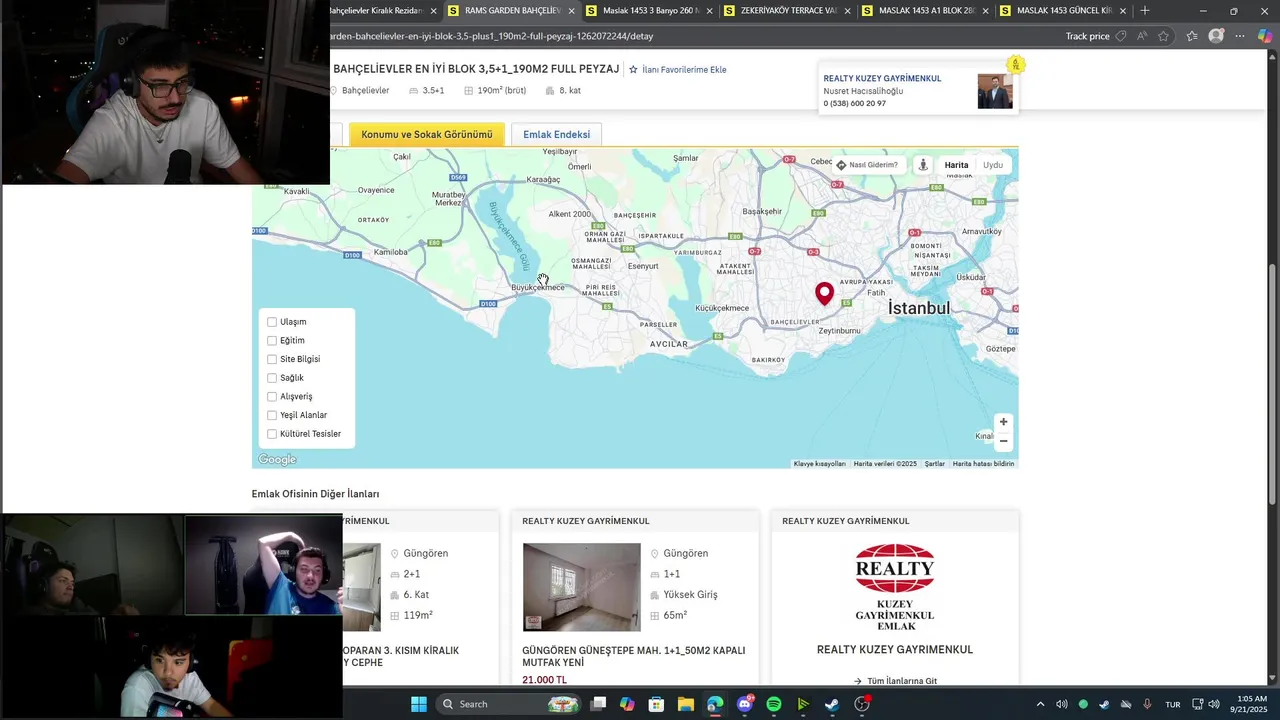Click the Street View pegman icon
This screenshot has height=720, width=1280.
pos(923,165)
